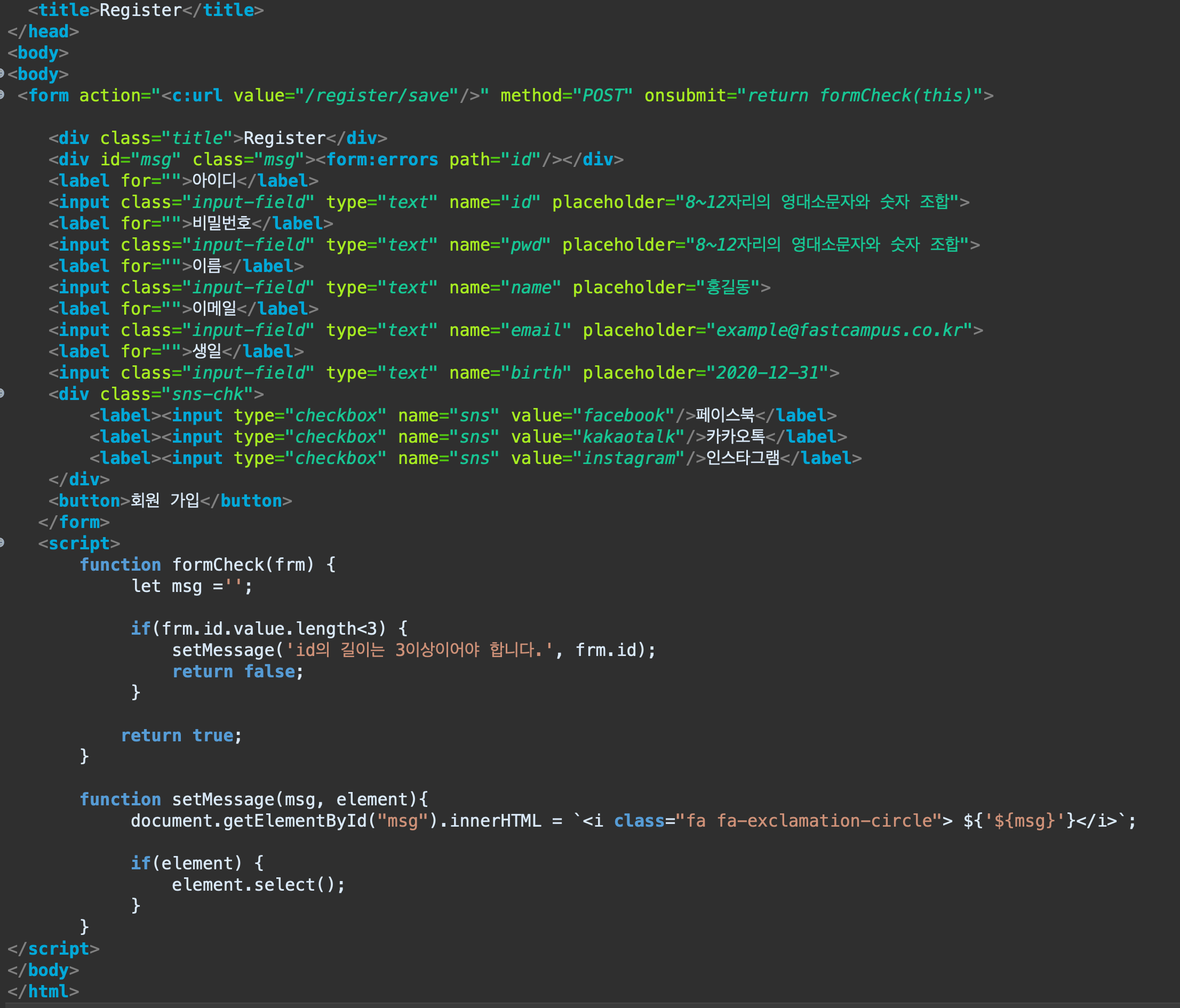Collapse the form tag fold marker

2,94
